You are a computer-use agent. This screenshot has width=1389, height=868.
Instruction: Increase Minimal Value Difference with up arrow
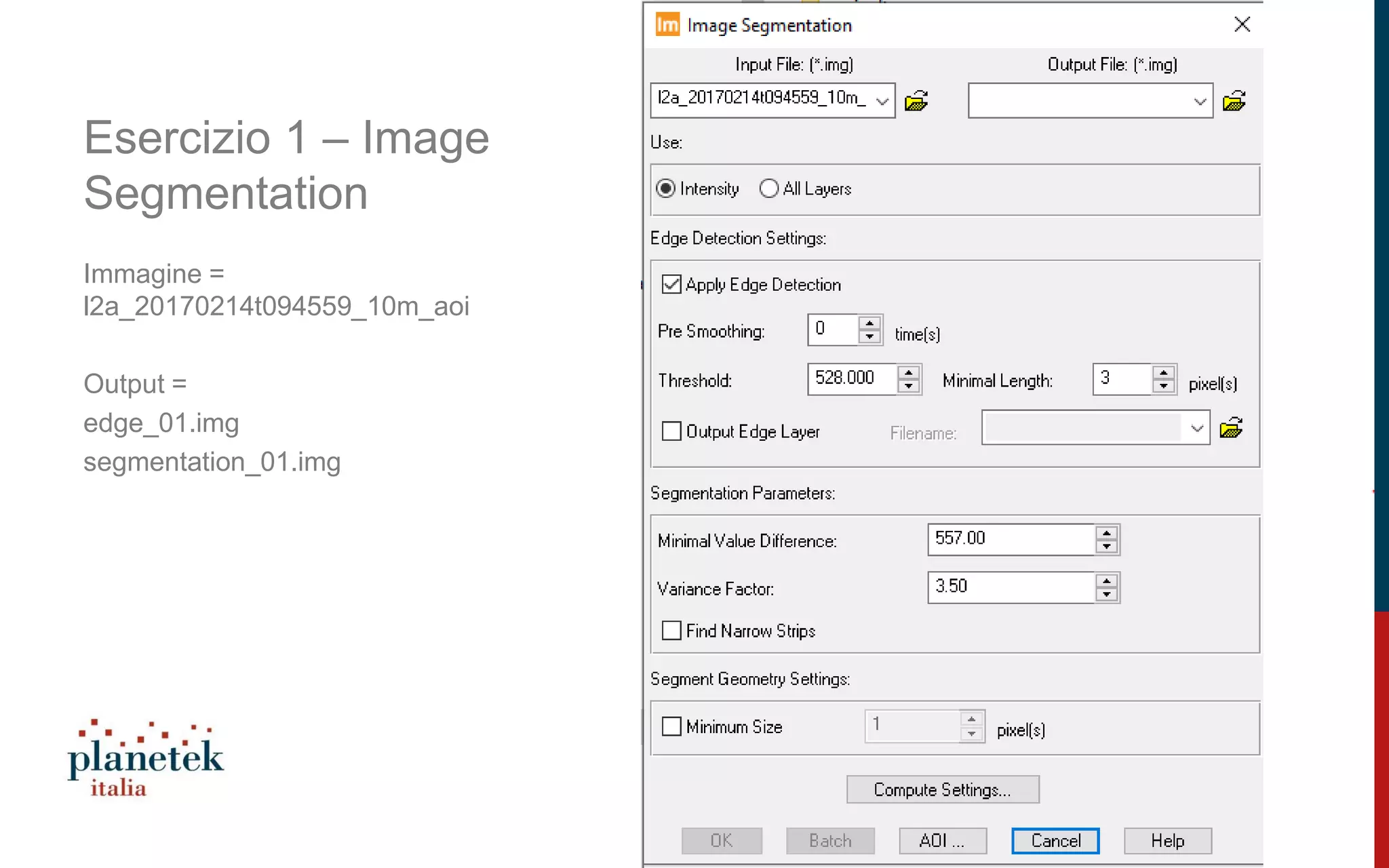click(1107, 533)
